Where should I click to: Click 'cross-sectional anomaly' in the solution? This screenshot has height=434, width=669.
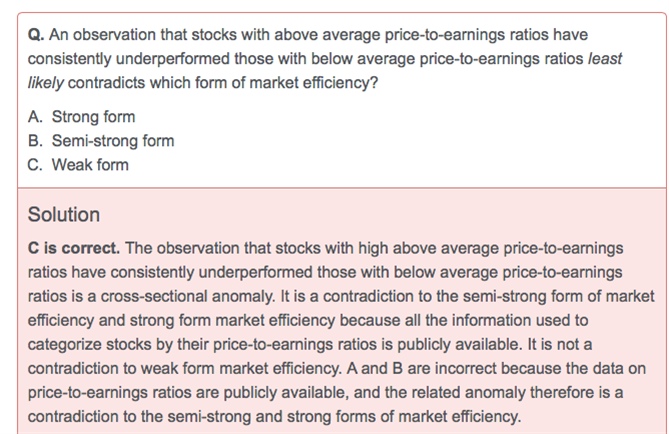(x=188, y=296)
